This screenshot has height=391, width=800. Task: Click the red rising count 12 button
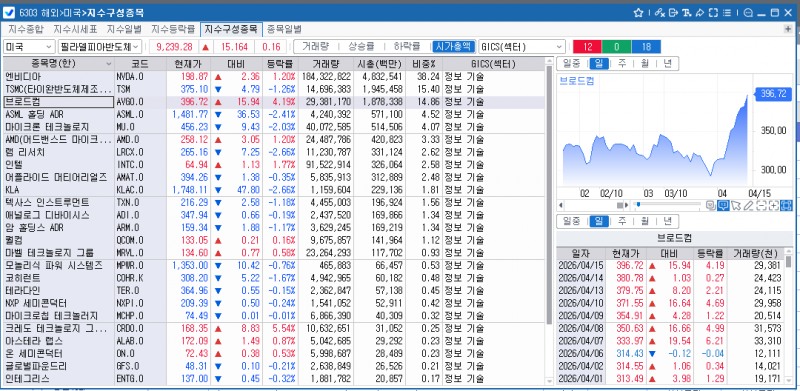587,46
